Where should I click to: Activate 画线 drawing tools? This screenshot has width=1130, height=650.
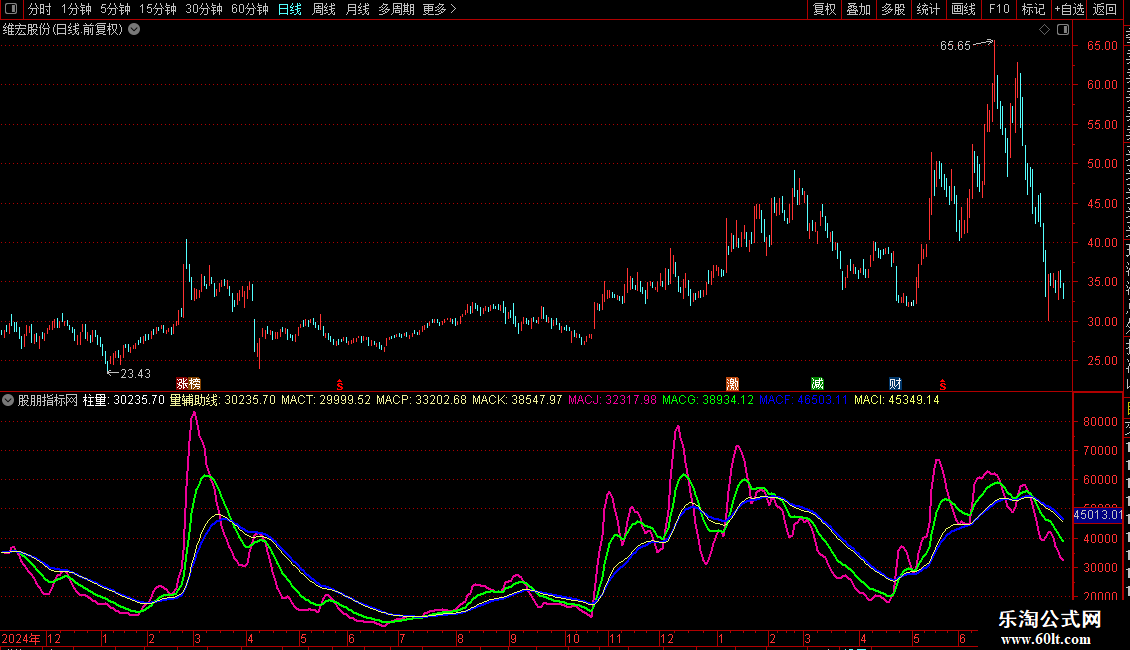coord(964,9)
